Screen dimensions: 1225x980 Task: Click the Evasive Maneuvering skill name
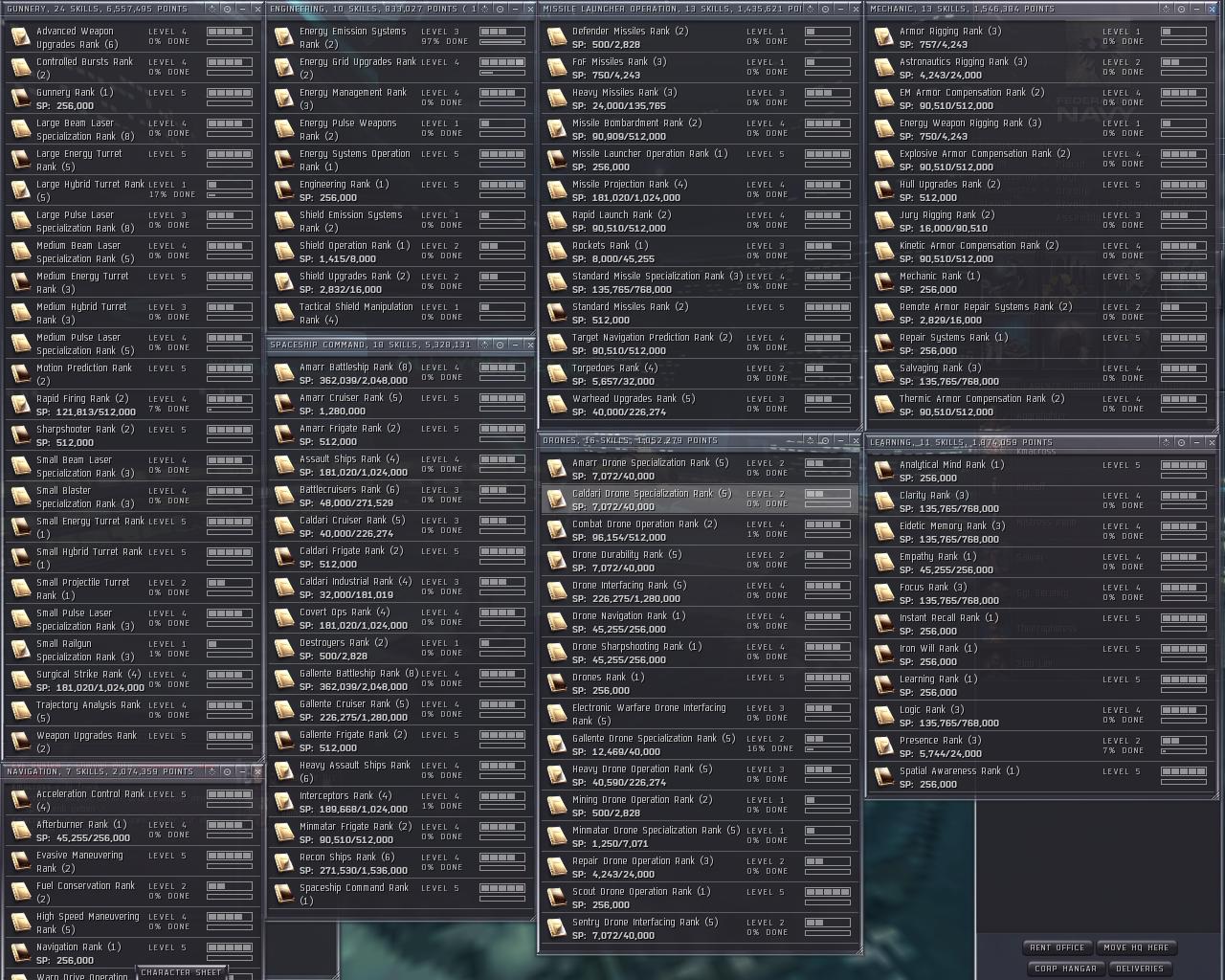[x=79, y=861]
